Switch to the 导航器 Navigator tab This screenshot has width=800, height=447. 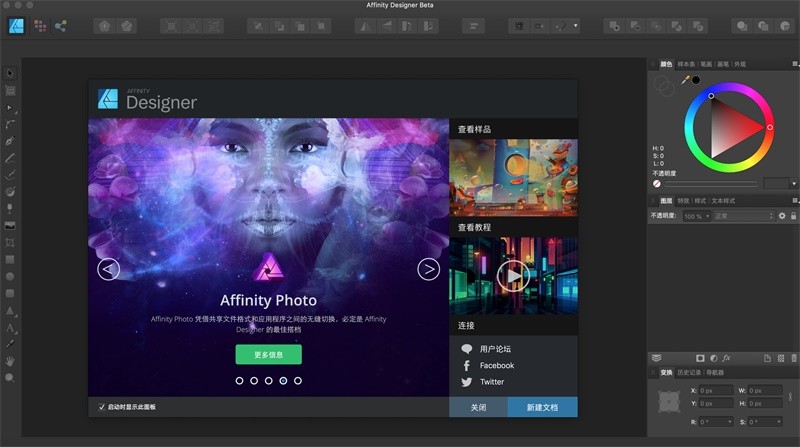click(x=715, y=372)
